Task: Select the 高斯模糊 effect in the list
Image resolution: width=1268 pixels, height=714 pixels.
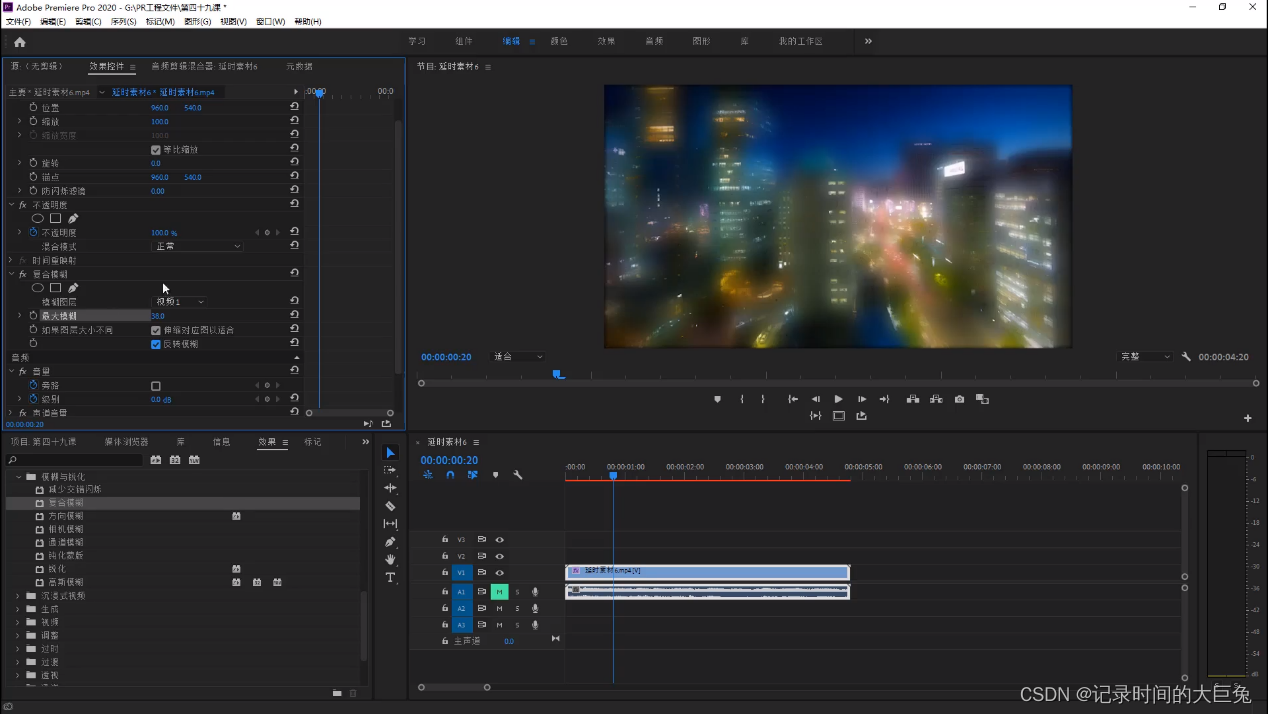Action: 66,582
